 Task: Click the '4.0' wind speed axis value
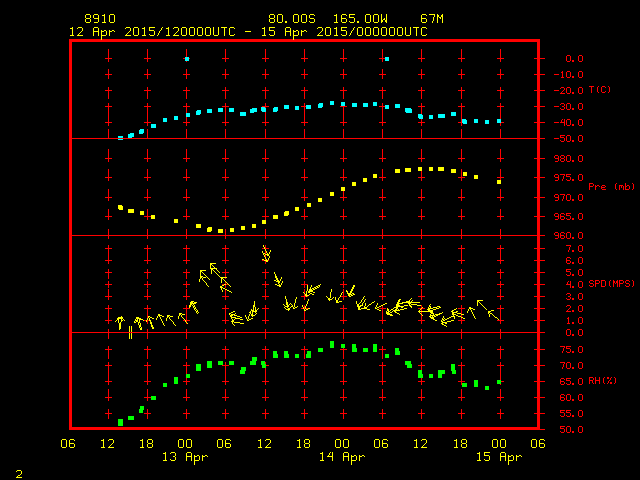(x=574, y=284)
